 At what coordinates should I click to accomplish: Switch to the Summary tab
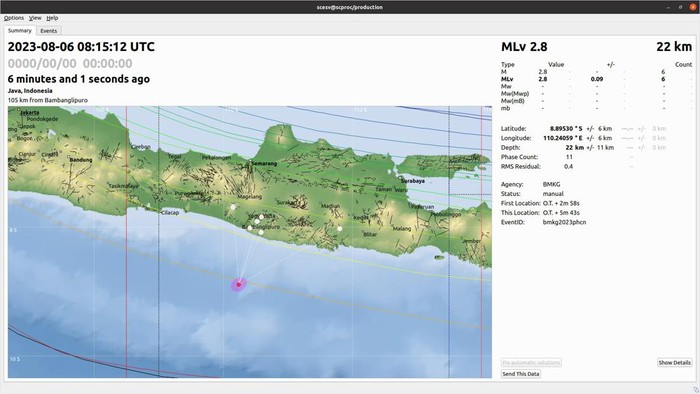(x=20, y=31)
